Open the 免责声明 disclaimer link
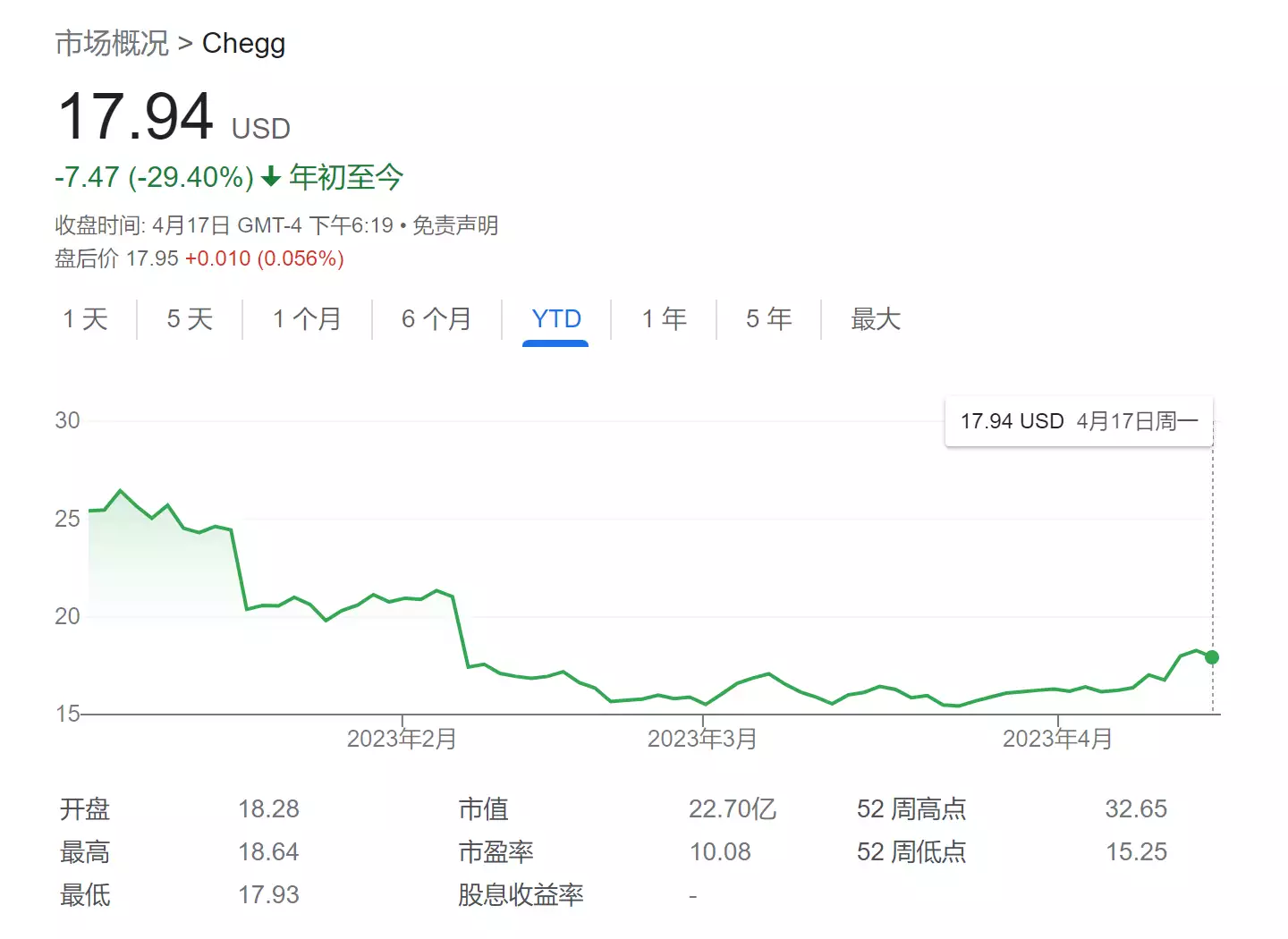 (x=455, y=225)
